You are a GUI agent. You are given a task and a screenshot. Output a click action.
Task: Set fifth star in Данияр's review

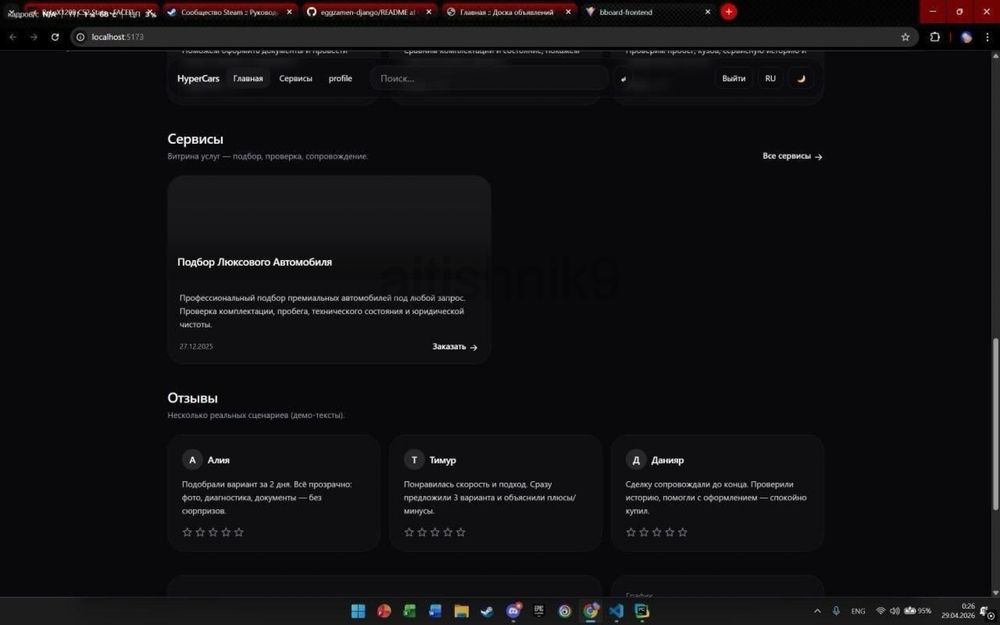coord(682,532)
